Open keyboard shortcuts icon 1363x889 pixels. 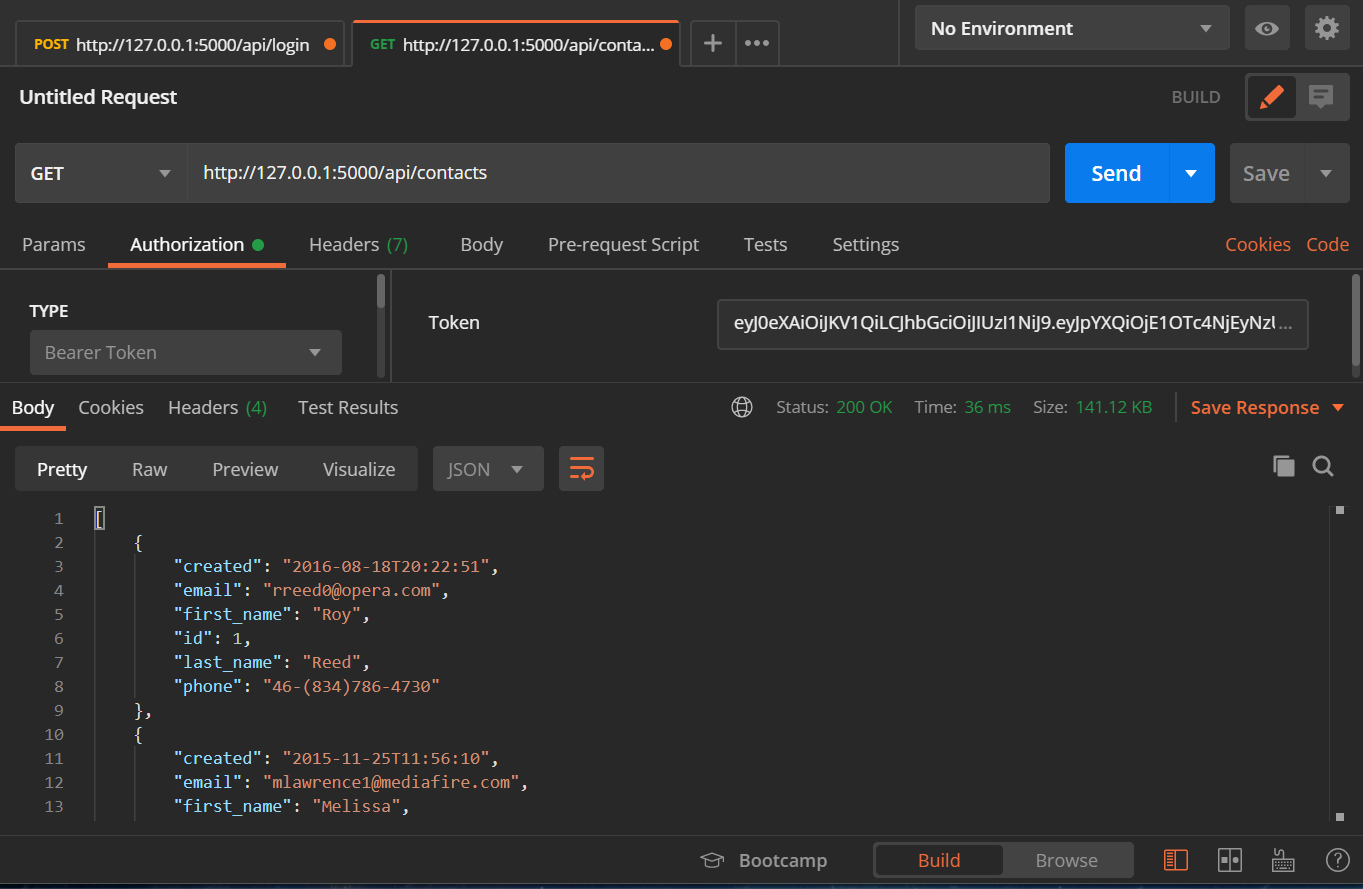click(x=1283, y=860)
